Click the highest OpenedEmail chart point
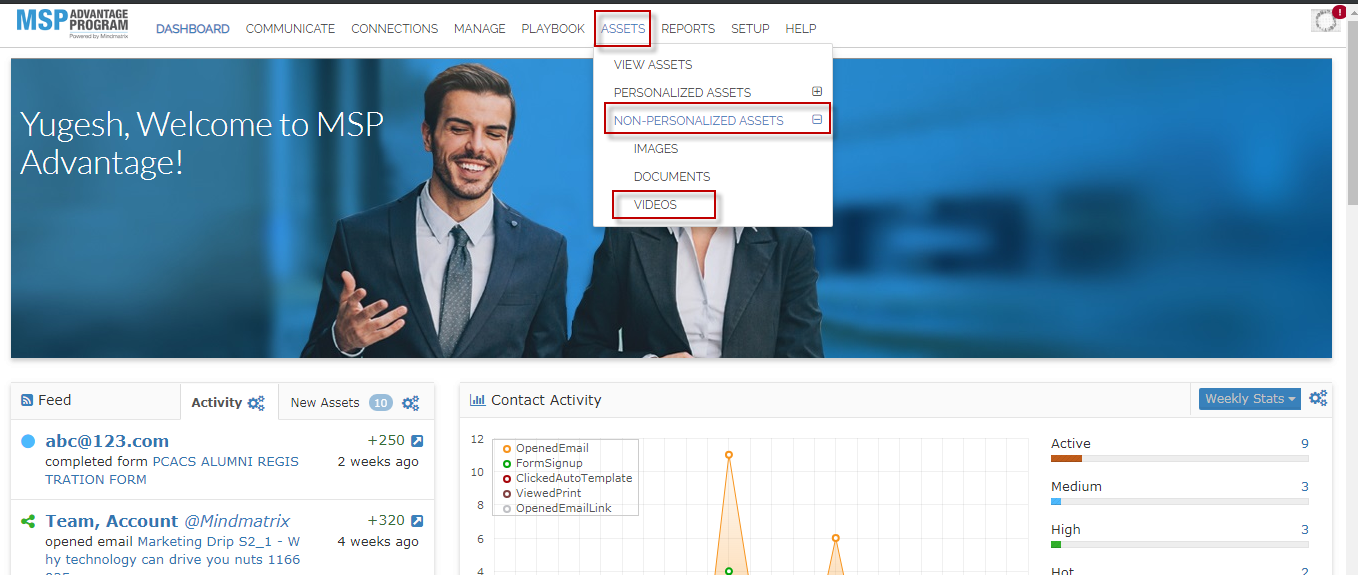Viewport: 1358px width, 575px height. pos(729,455)
